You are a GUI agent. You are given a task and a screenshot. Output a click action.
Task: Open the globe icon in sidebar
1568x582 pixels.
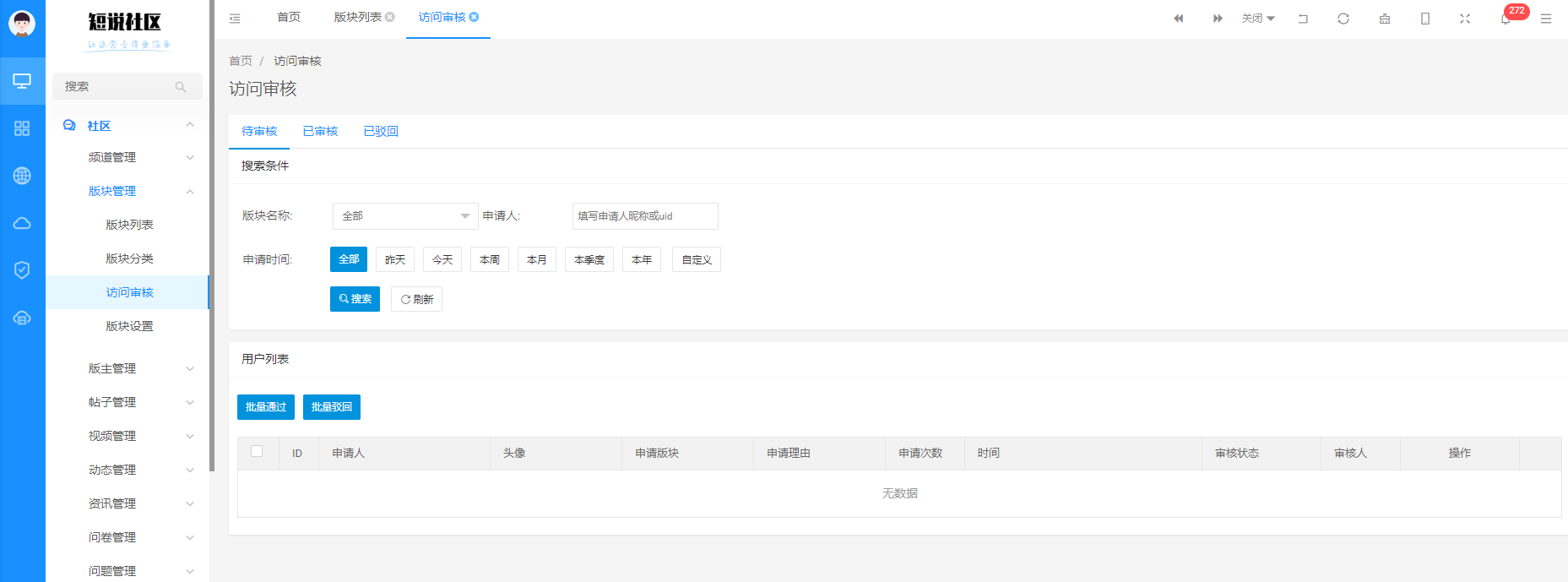click(22, 176)
